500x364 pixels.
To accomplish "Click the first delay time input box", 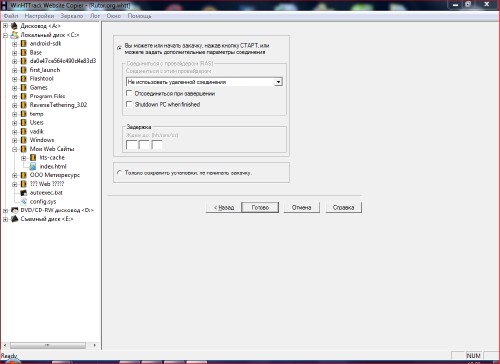I will pos(132,145).
